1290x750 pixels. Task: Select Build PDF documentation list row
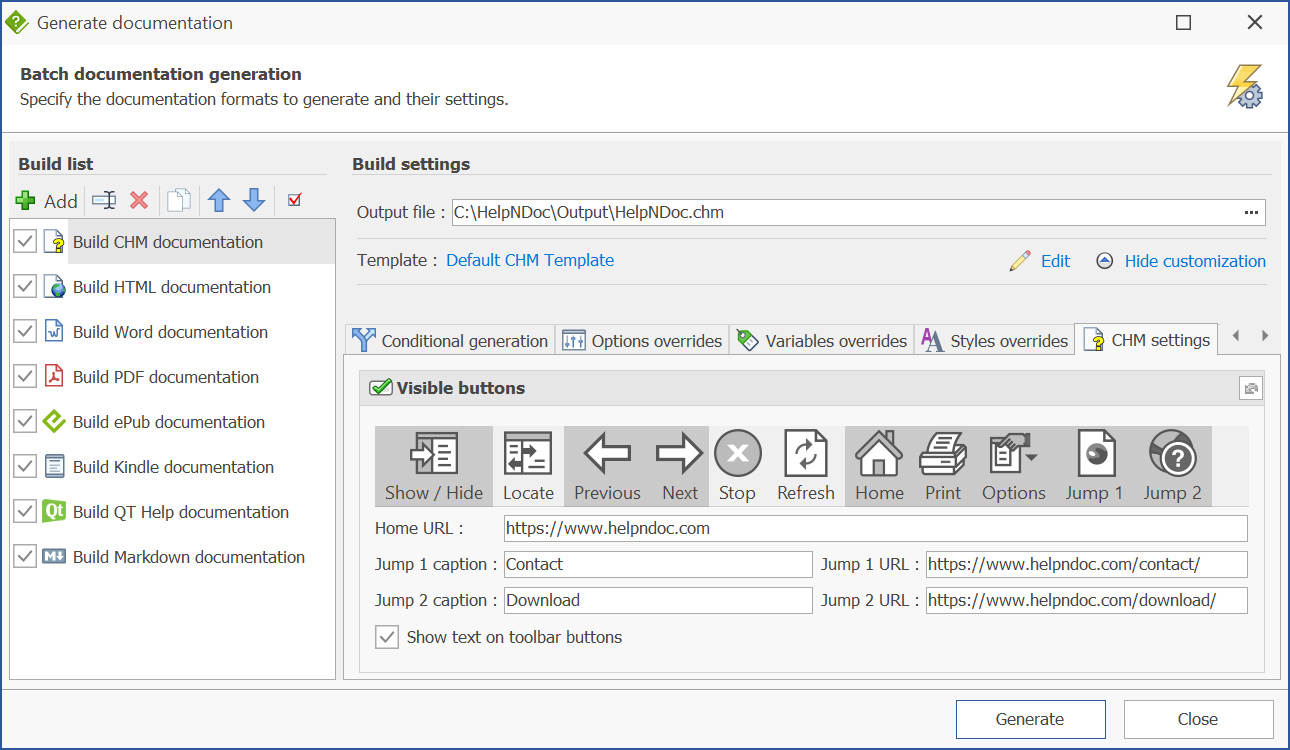click(173, 377)
